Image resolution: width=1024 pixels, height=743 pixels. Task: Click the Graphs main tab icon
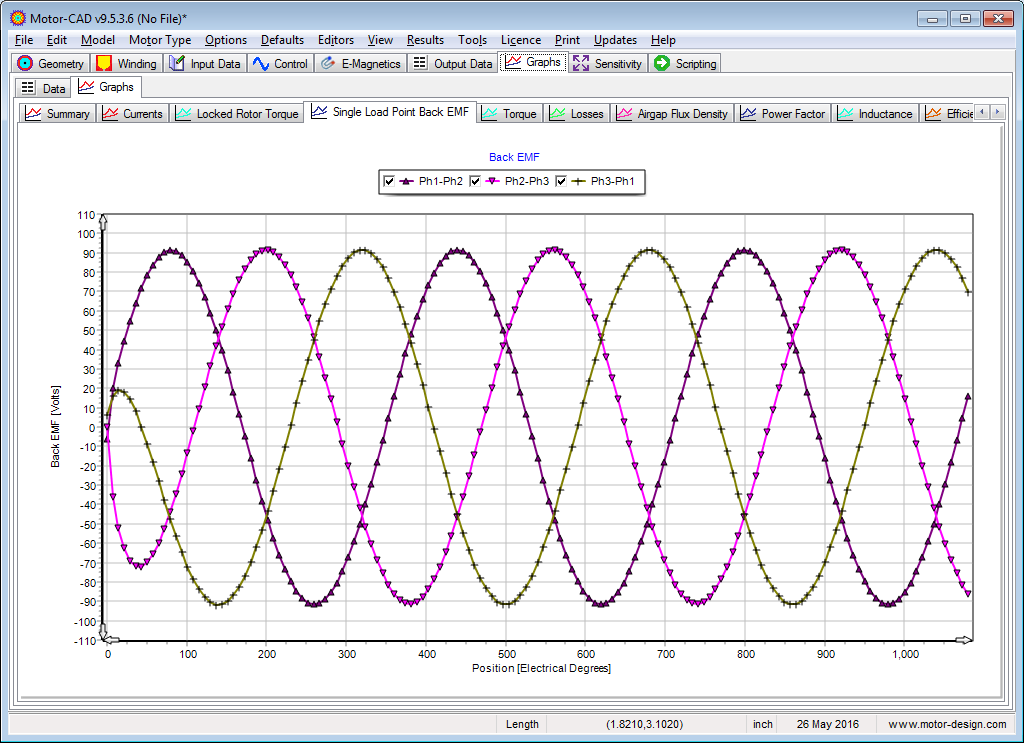[513, 62]
